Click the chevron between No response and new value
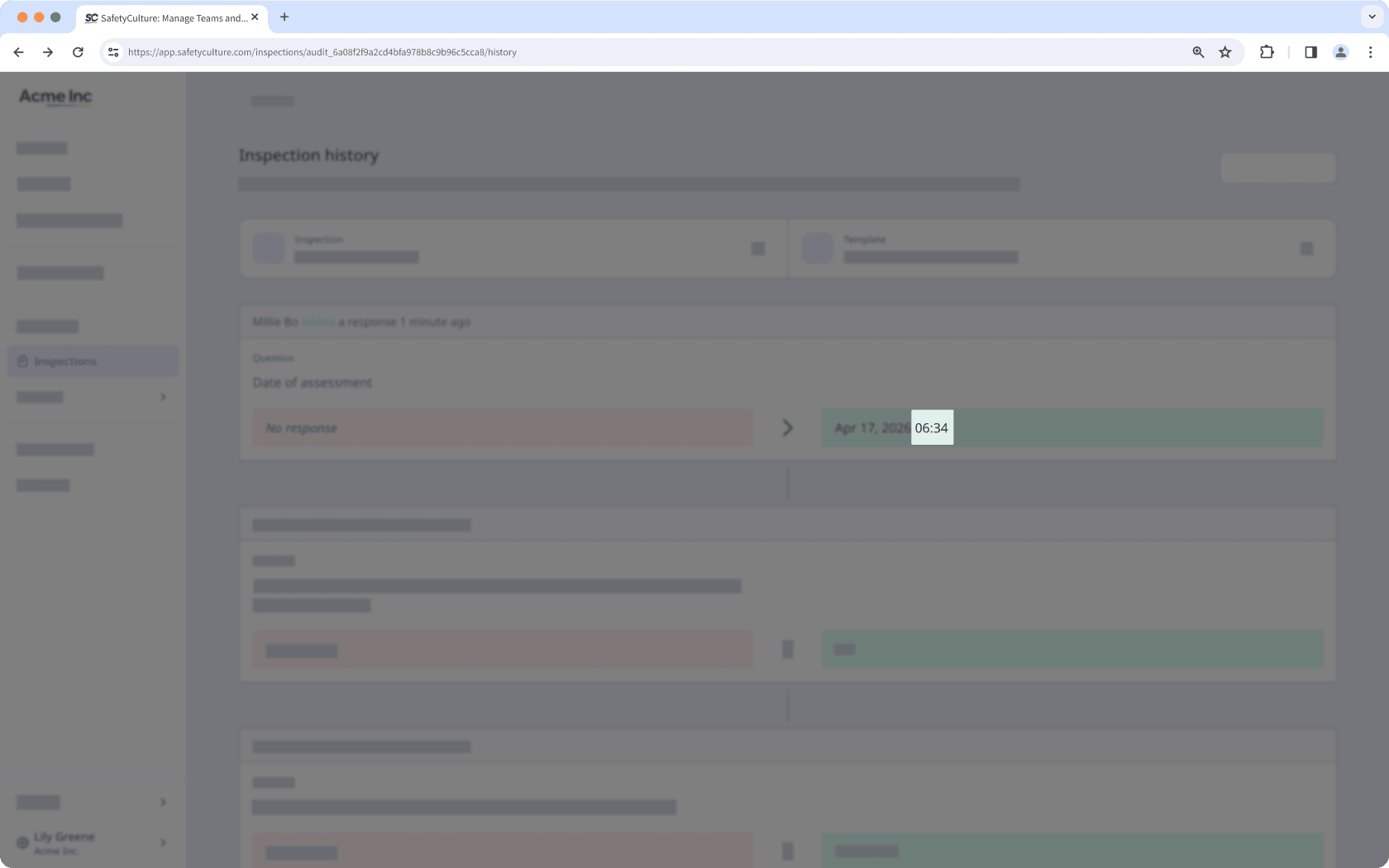Image resolution: width=1389 pixels, height=868 pixels. [x=786, y=427]
